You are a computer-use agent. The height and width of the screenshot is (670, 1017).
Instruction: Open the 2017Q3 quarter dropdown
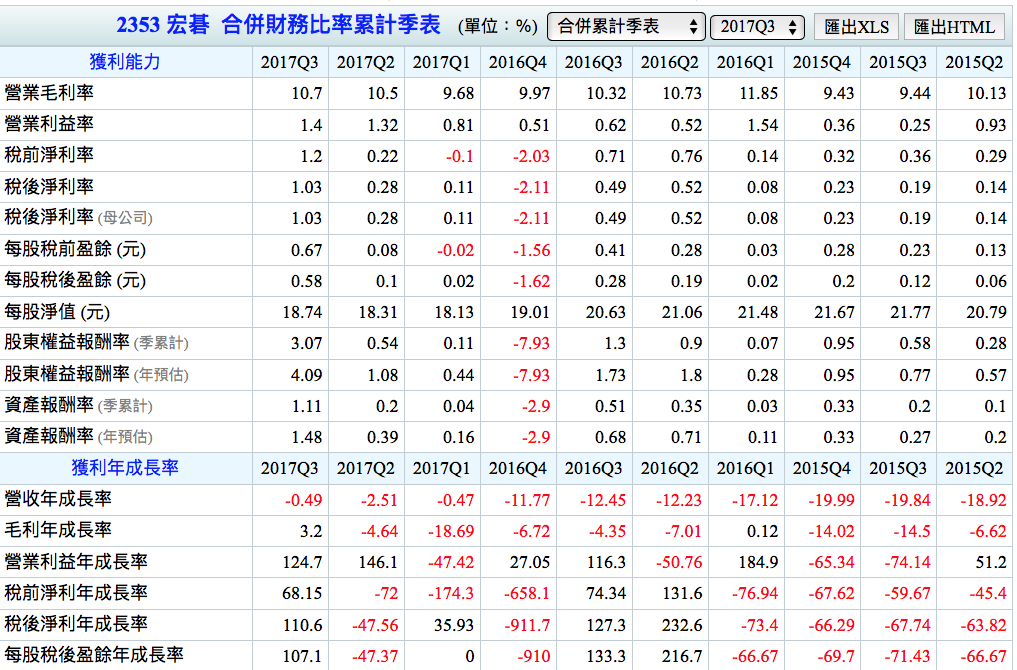click(757, 27)
